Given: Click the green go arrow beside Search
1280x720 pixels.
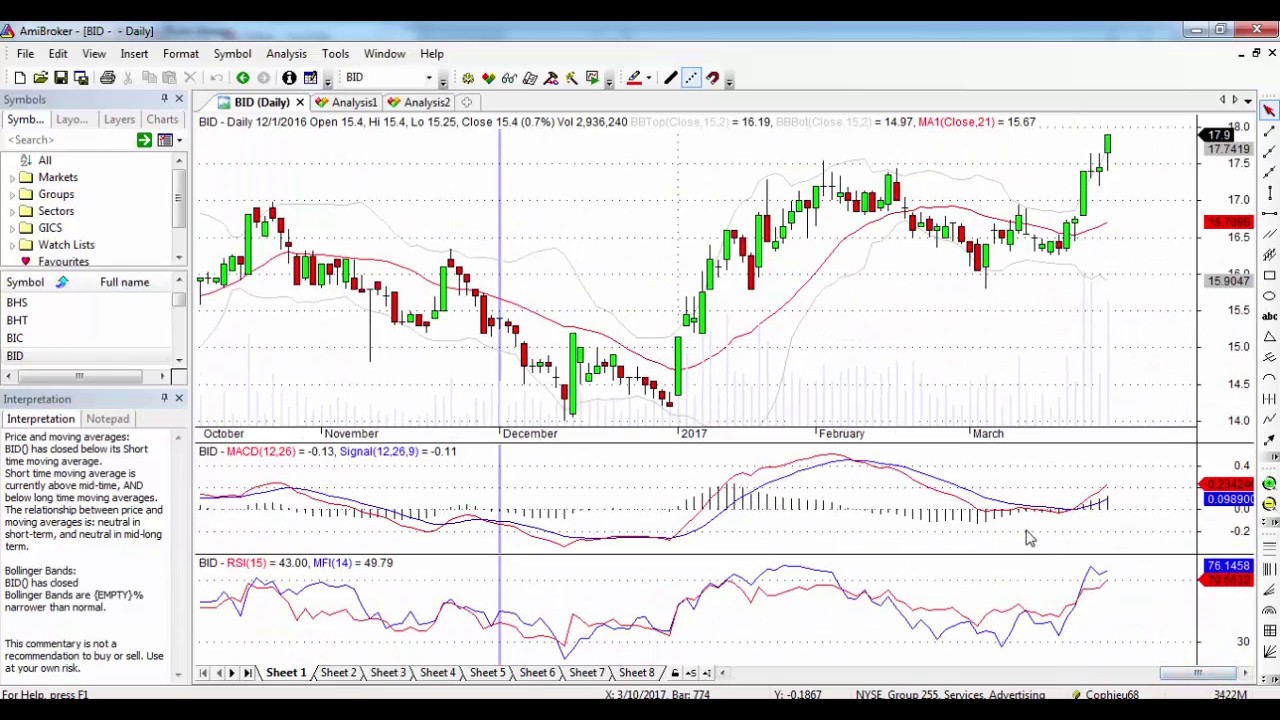Looking at the screenshot, I should tap(144, 140).
